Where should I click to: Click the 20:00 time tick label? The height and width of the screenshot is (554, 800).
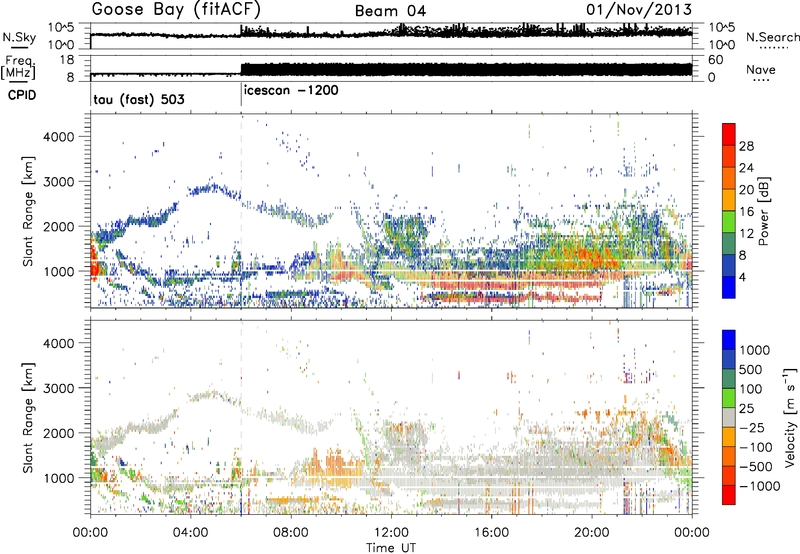[x=591, y=533]
